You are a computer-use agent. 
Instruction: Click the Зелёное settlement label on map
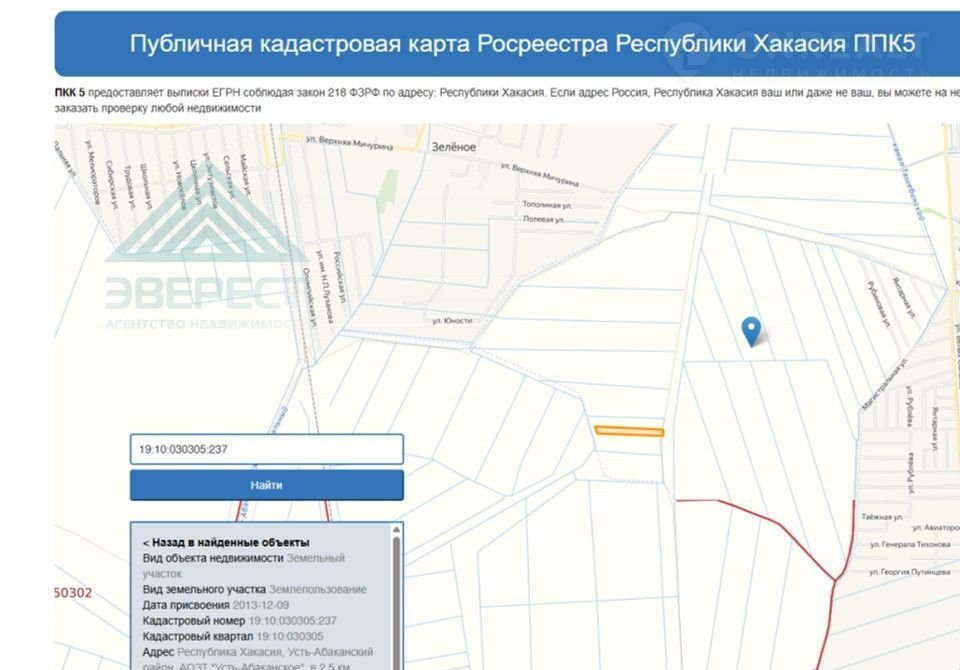click(x=453, y=147)
